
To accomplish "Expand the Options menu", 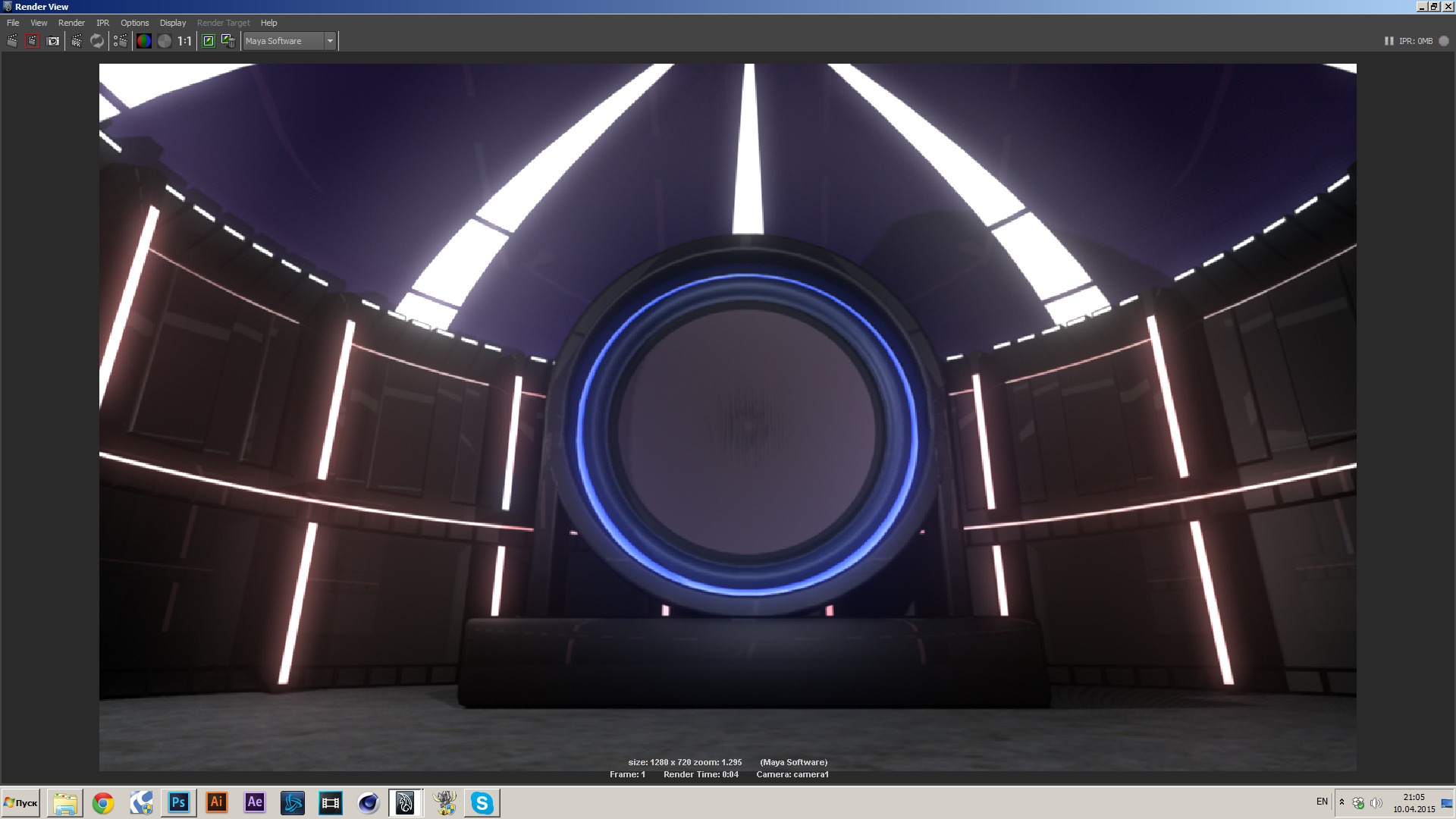I will point(134,23).
